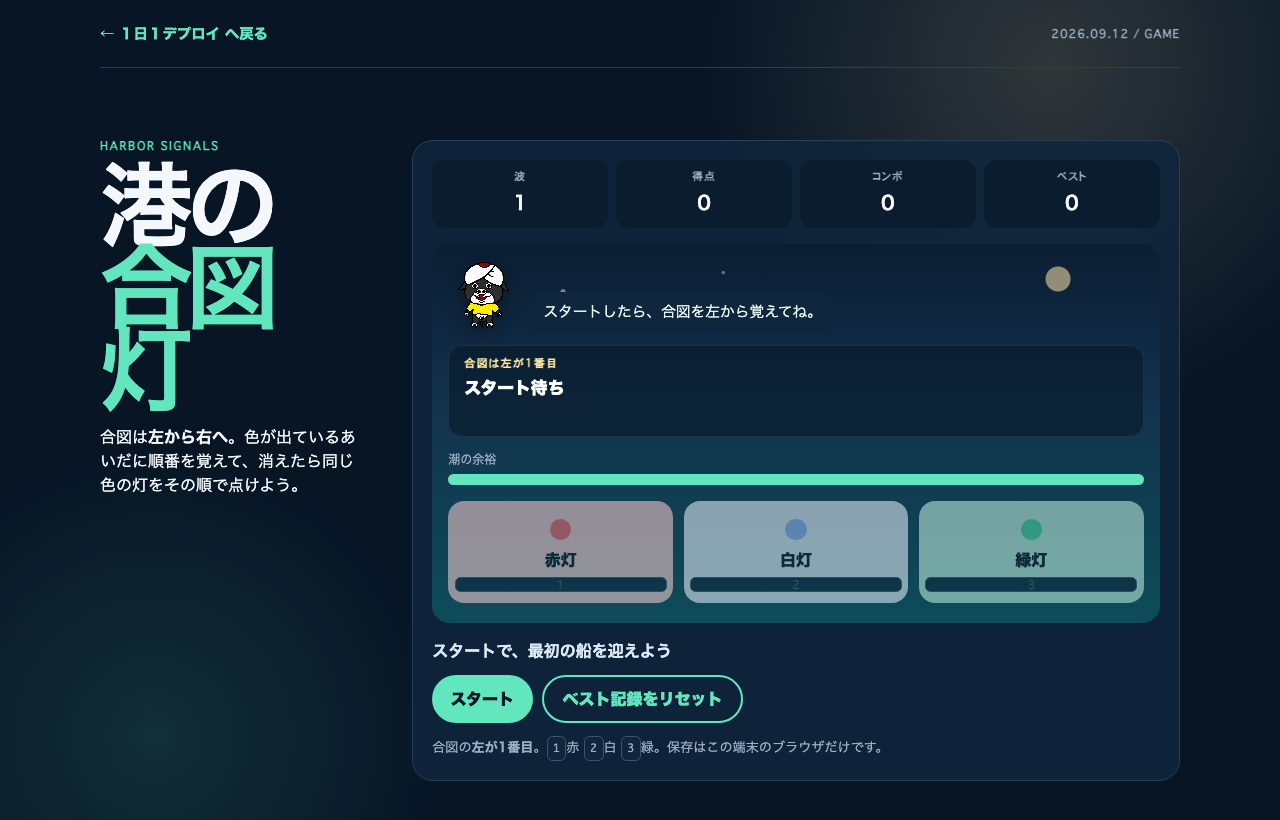Click the 得点 score card
Viewport: 1280px width, 820px height.
(x=704, y=194)
